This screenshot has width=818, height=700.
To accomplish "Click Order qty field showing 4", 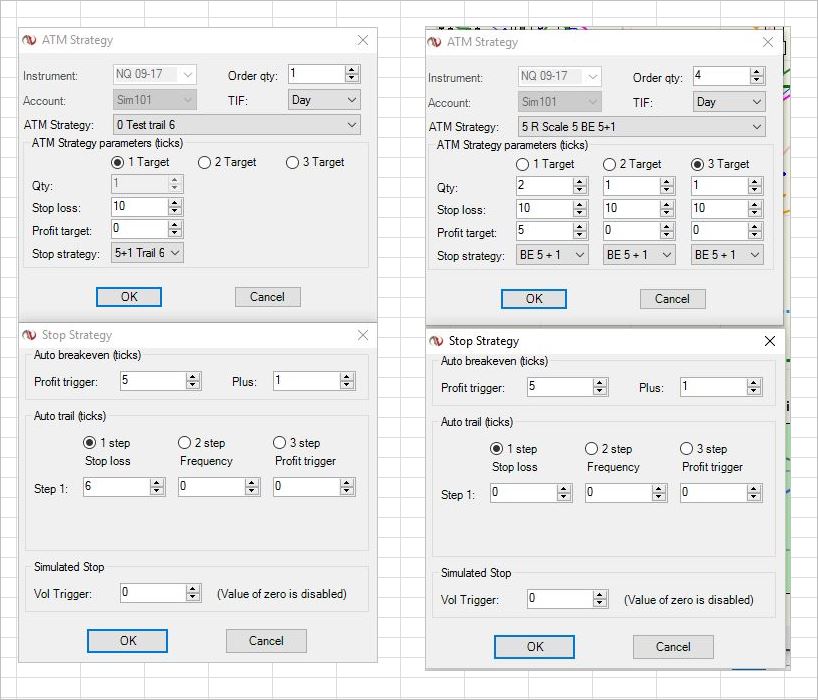I will click(x=721, y=76).
